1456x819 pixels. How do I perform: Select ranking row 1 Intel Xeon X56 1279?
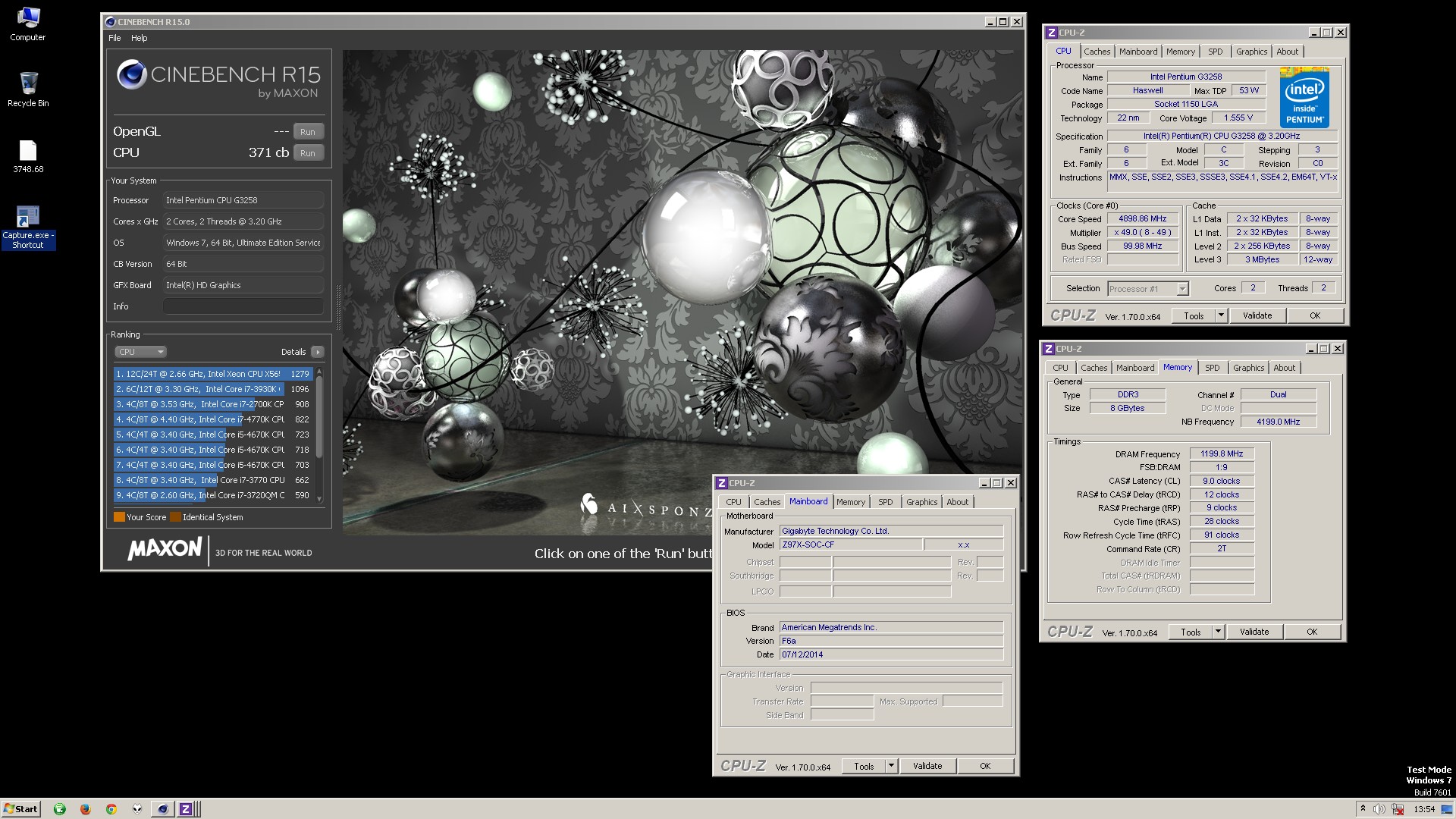click(x=213, y=374)
